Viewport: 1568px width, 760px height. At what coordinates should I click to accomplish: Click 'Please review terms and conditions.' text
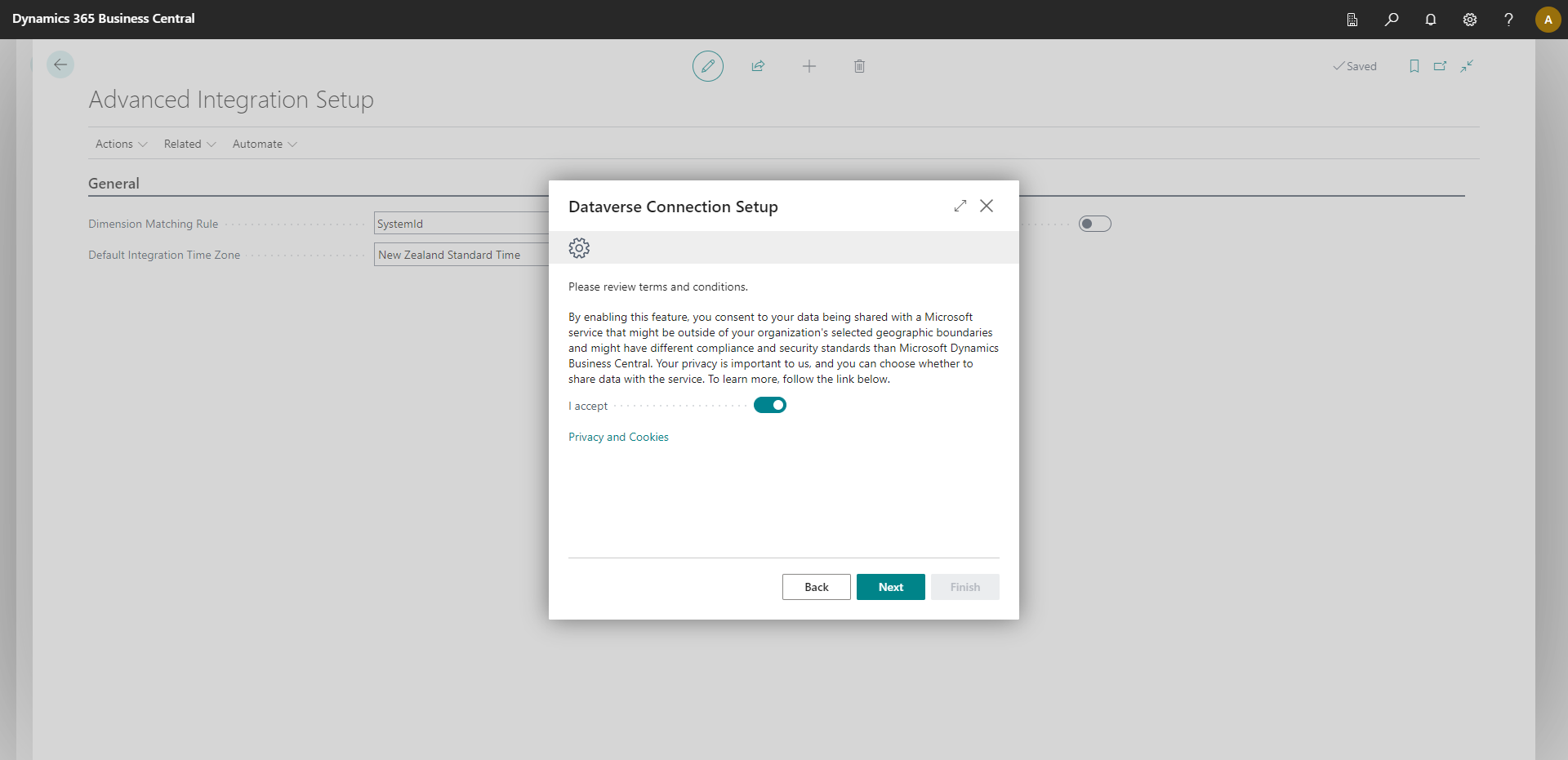[658, 287]
